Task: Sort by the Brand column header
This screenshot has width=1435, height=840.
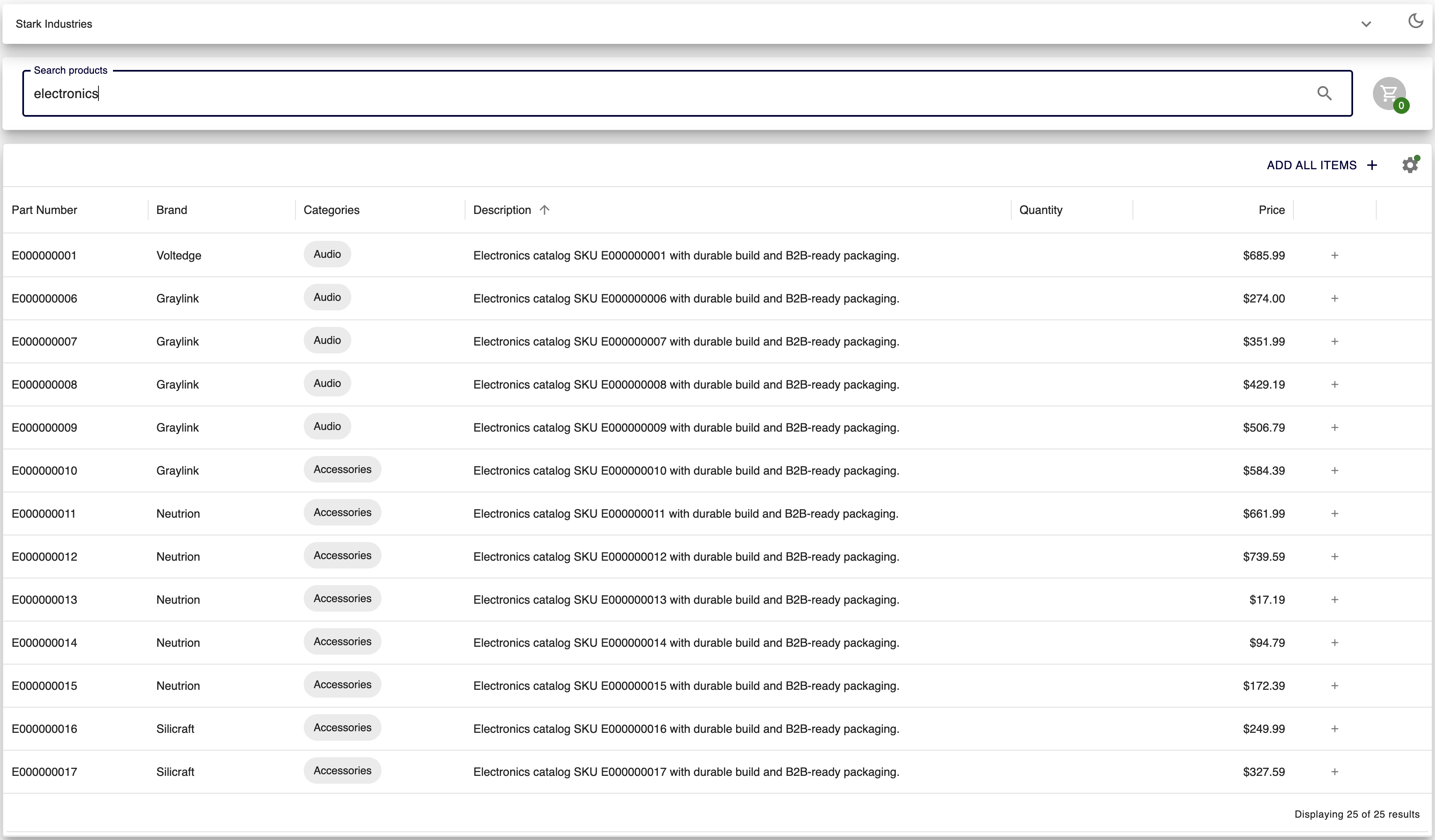Action: [x=172, y=210]
